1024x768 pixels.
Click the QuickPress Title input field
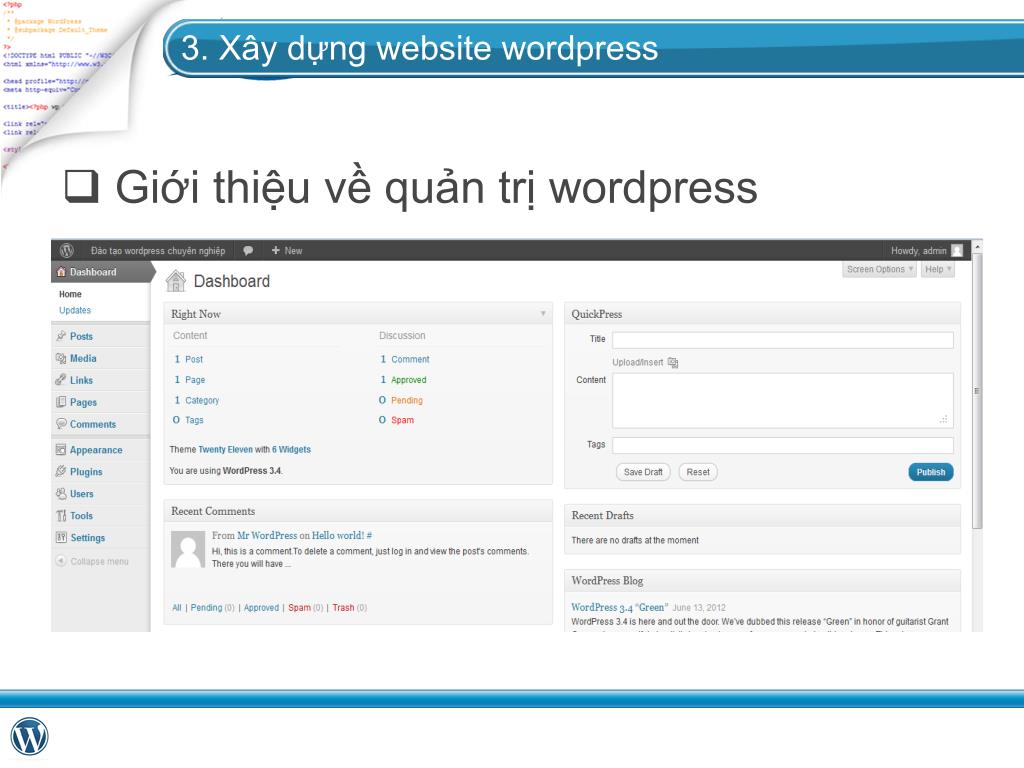tap(782, 340)
